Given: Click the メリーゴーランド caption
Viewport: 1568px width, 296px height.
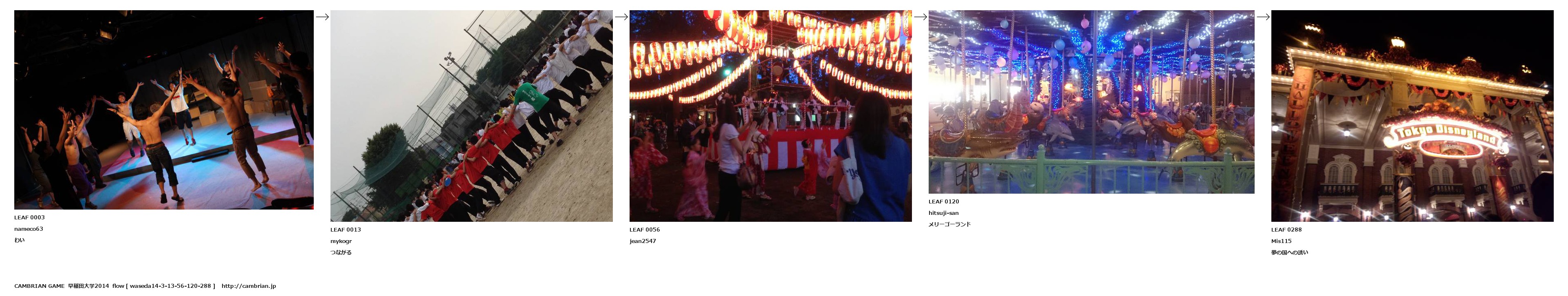Looking at the screenshot, I should [949, 225].
